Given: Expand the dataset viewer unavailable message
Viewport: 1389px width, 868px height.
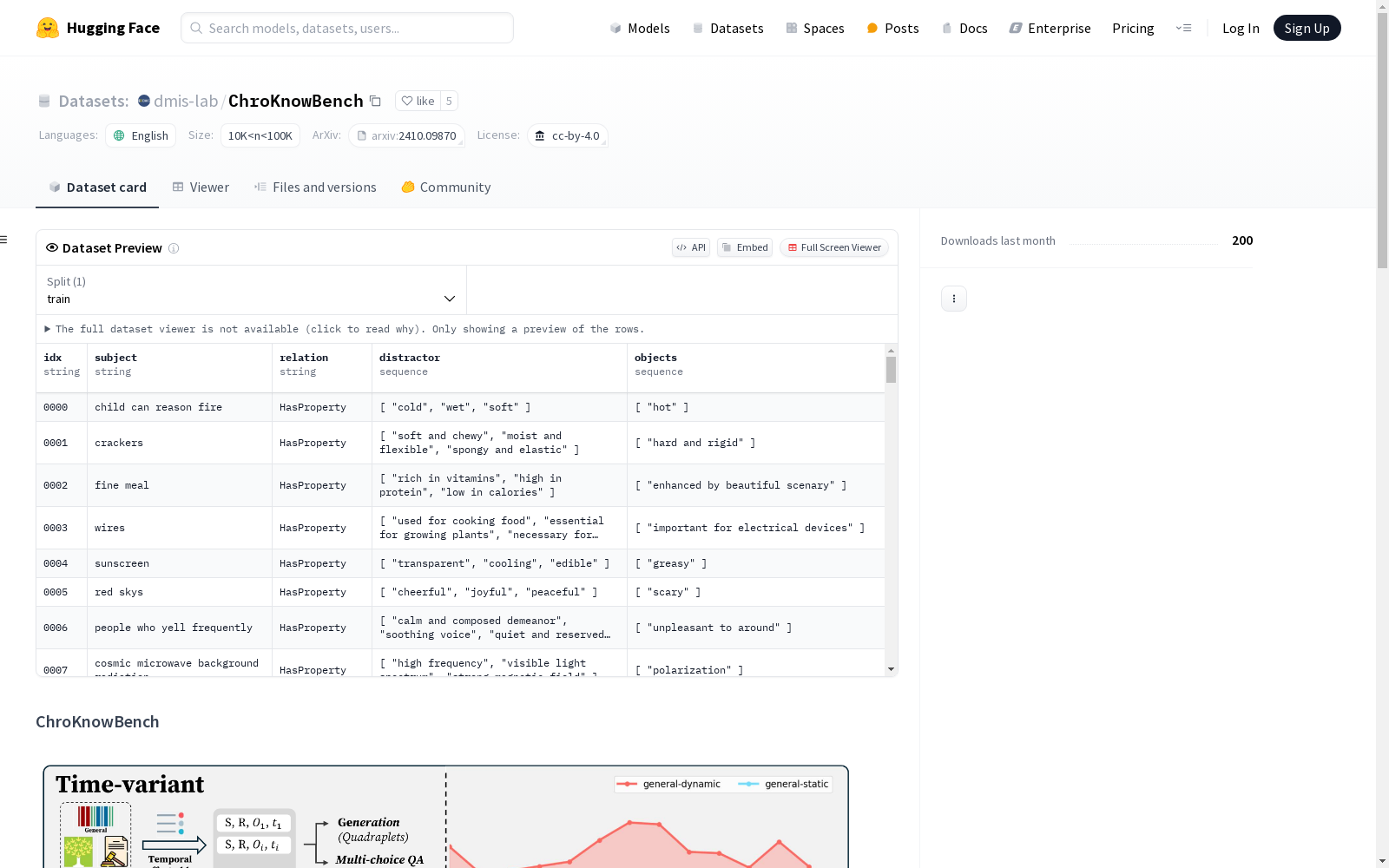Looking at the screenshot, I should [x=345, y=329].
